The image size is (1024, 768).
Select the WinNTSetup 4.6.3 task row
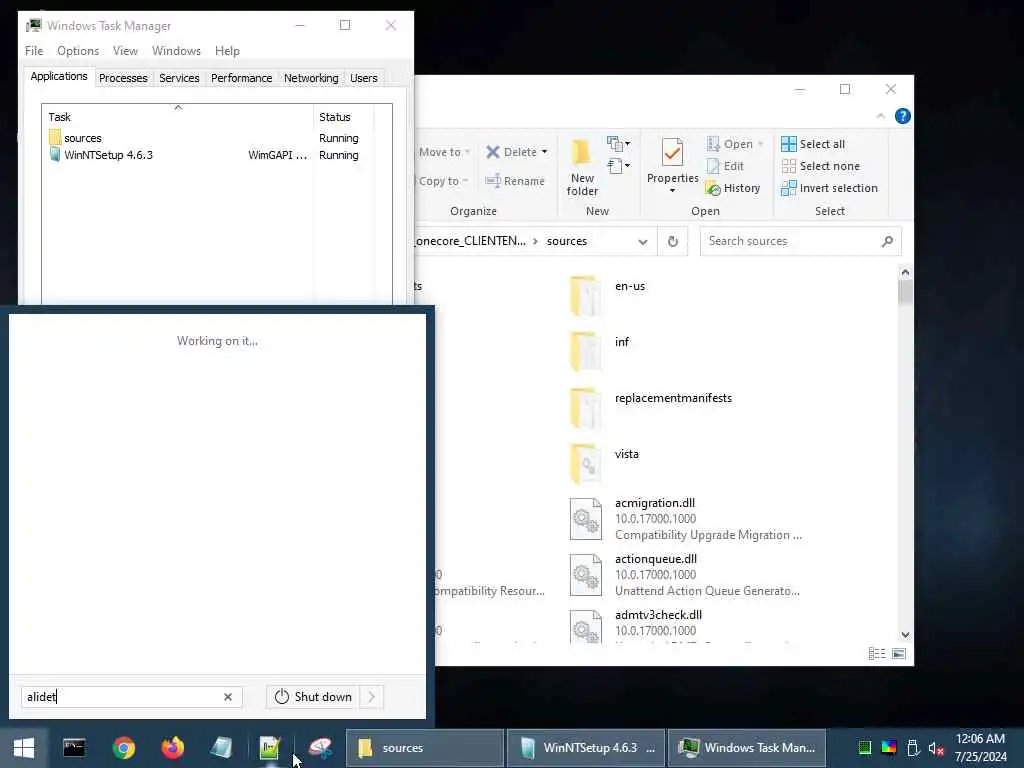(x=209, y=155)
